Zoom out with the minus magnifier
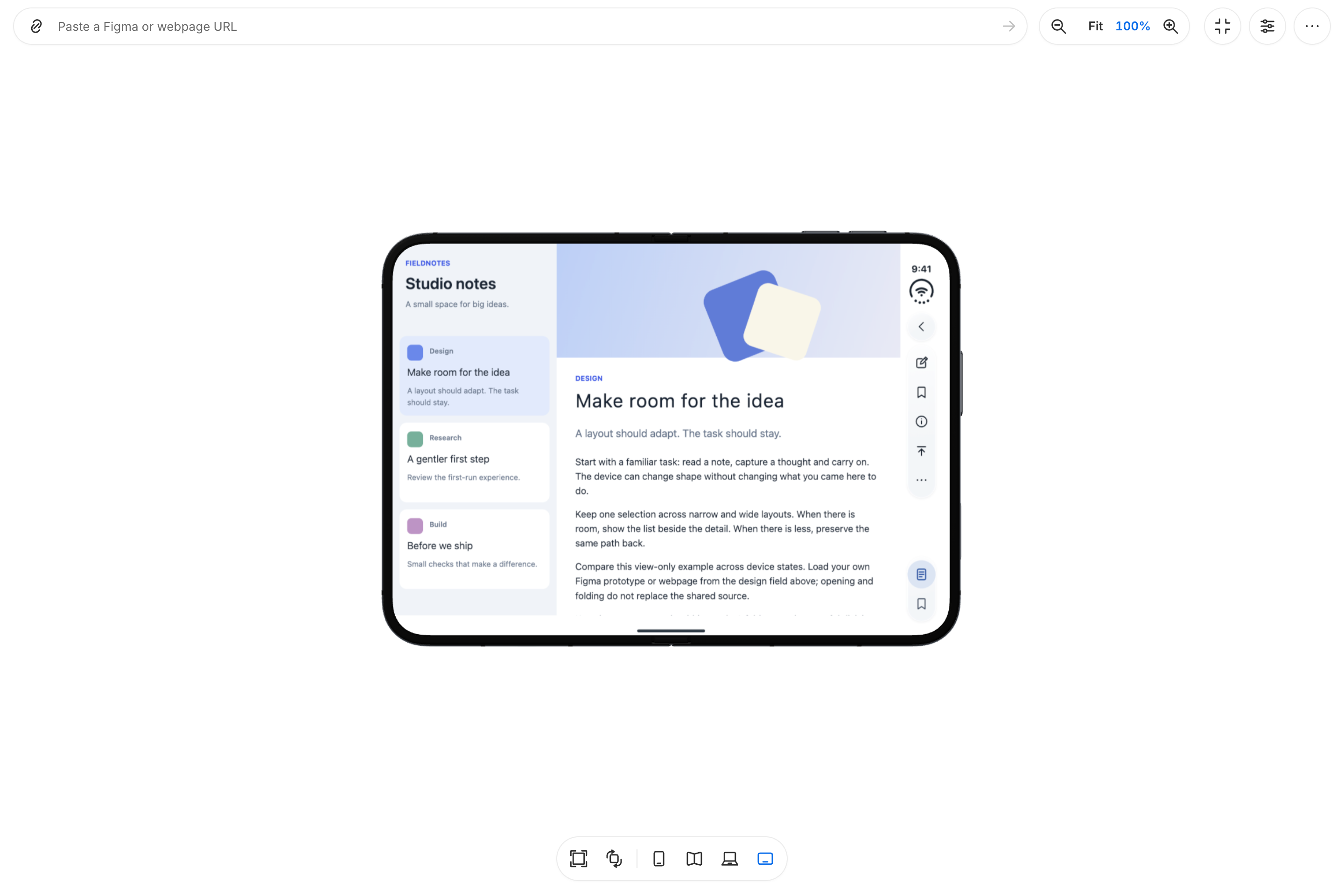 (1058, 26)
